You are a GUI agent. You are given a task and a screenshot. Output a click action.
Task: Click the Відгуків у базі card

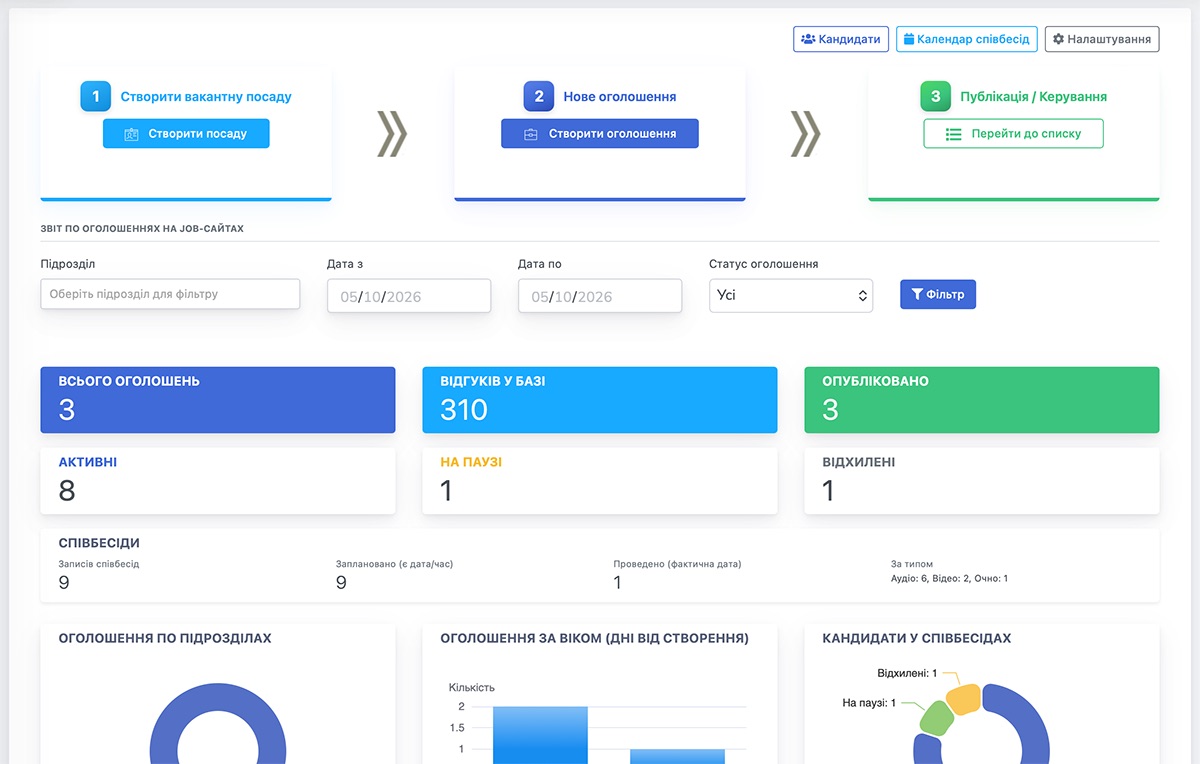click(600, 400)
